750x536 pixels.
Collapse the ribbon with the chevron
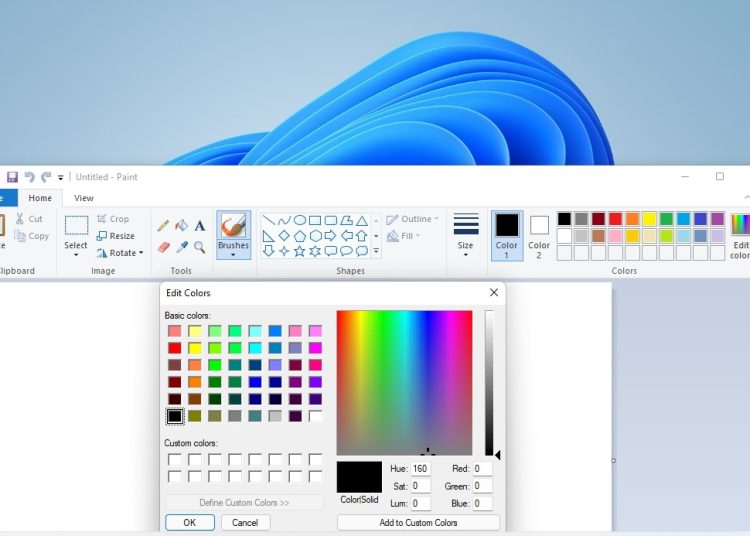(747, 197)
